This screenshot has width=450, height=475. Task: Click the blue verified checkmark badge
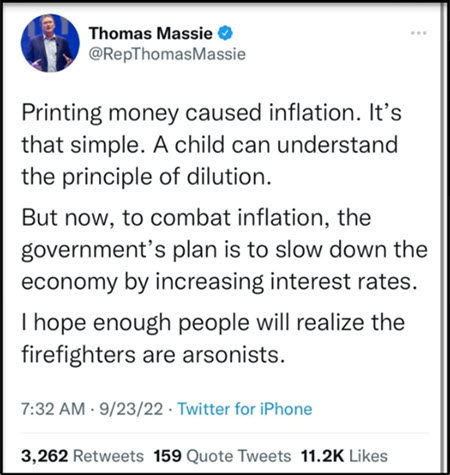(x=225, y=33)
